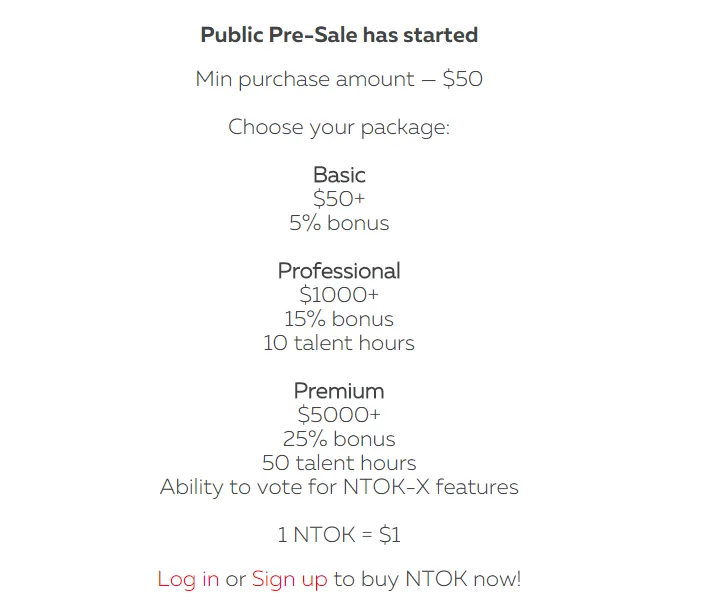This screenshot has height=608, width=710.
Task: Click the 5% bonus line
Action: point(339,223)
